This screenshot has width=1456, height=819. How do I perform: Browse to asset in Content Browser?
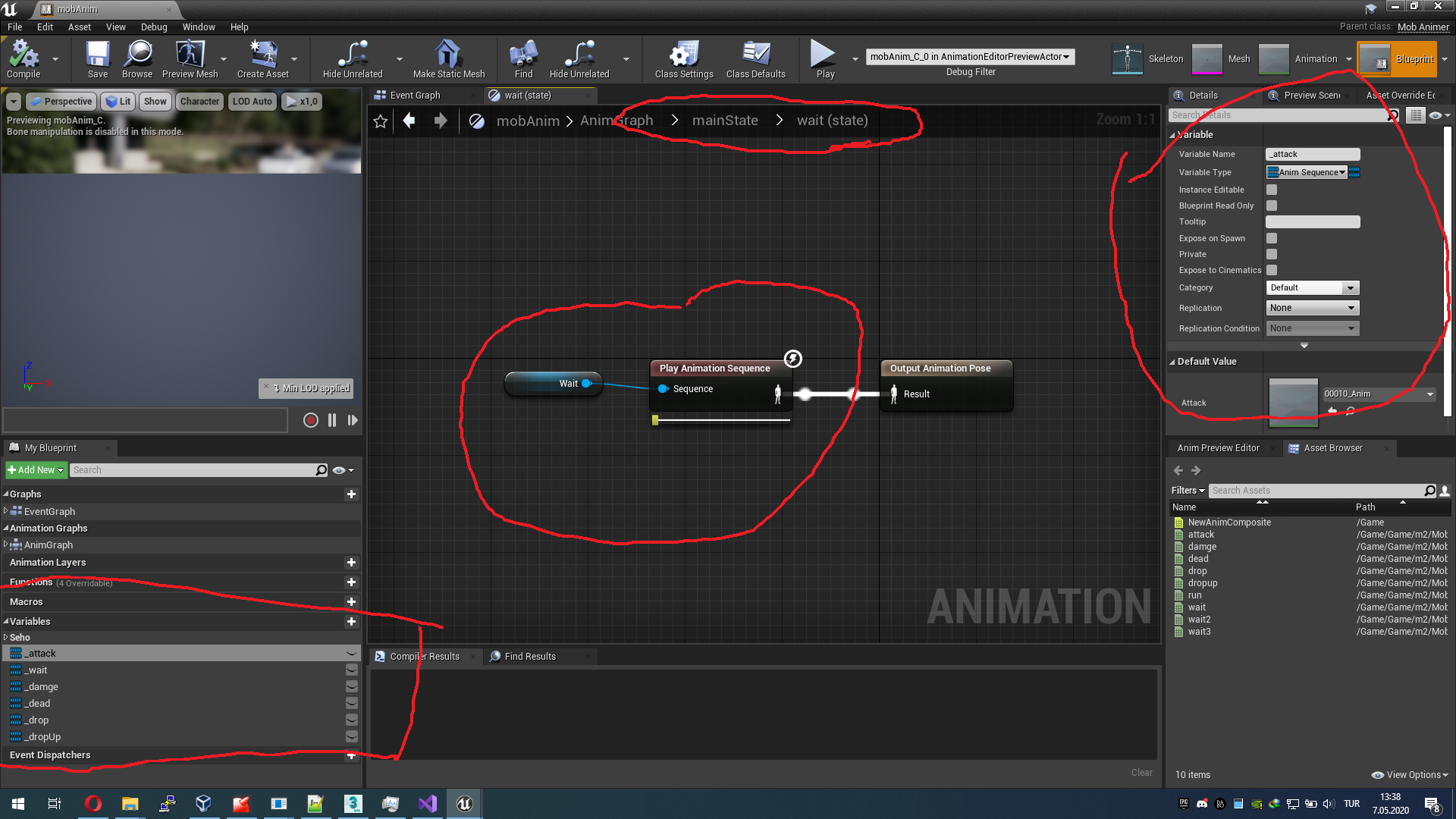coord(137,59)
